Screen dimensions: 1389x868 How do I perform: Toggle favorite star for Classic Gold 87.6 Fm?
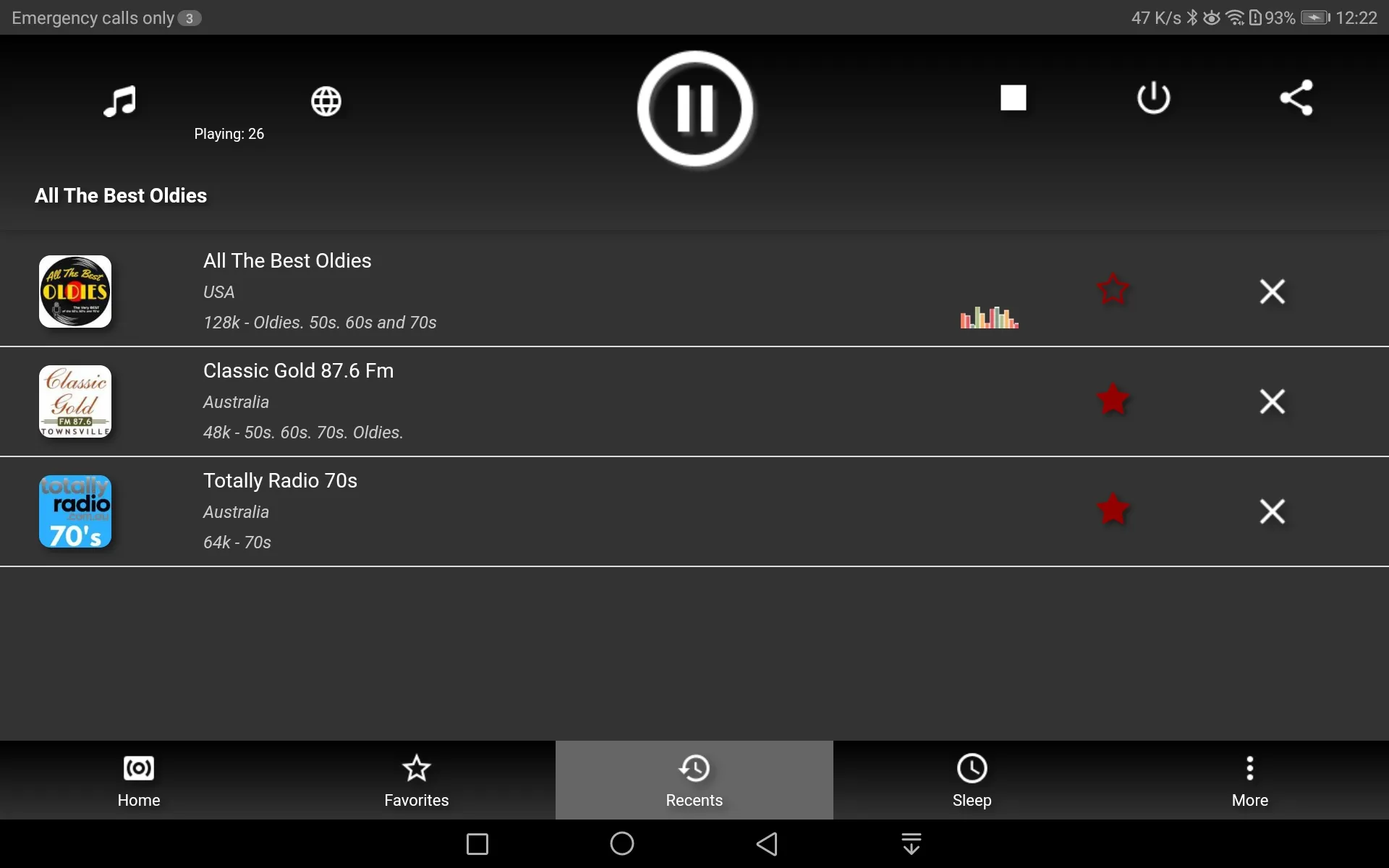click(1112, 400)
